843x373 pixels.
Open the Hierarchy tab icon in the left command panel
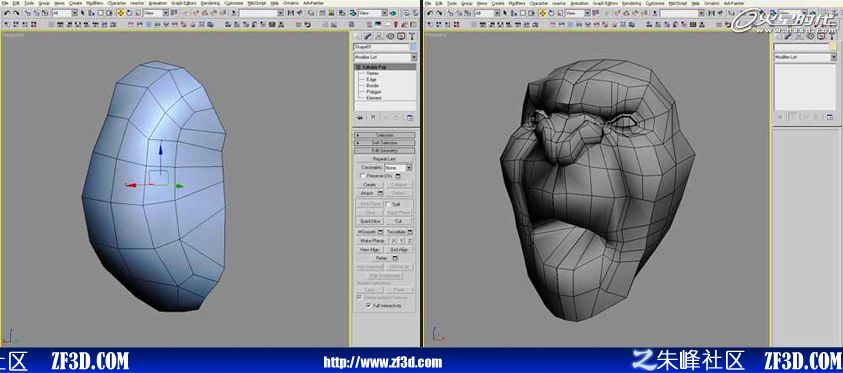(379, 37)
